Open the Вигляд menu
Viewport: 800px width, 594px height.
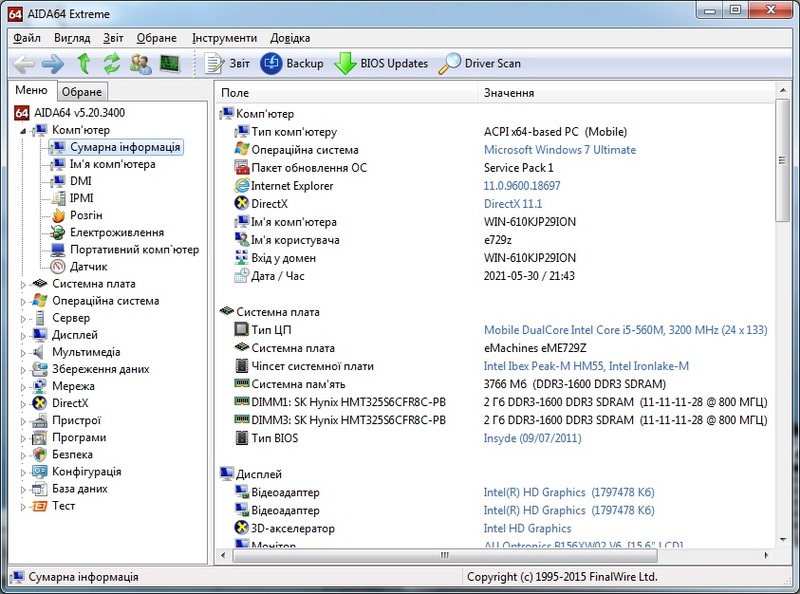(72, 38)
